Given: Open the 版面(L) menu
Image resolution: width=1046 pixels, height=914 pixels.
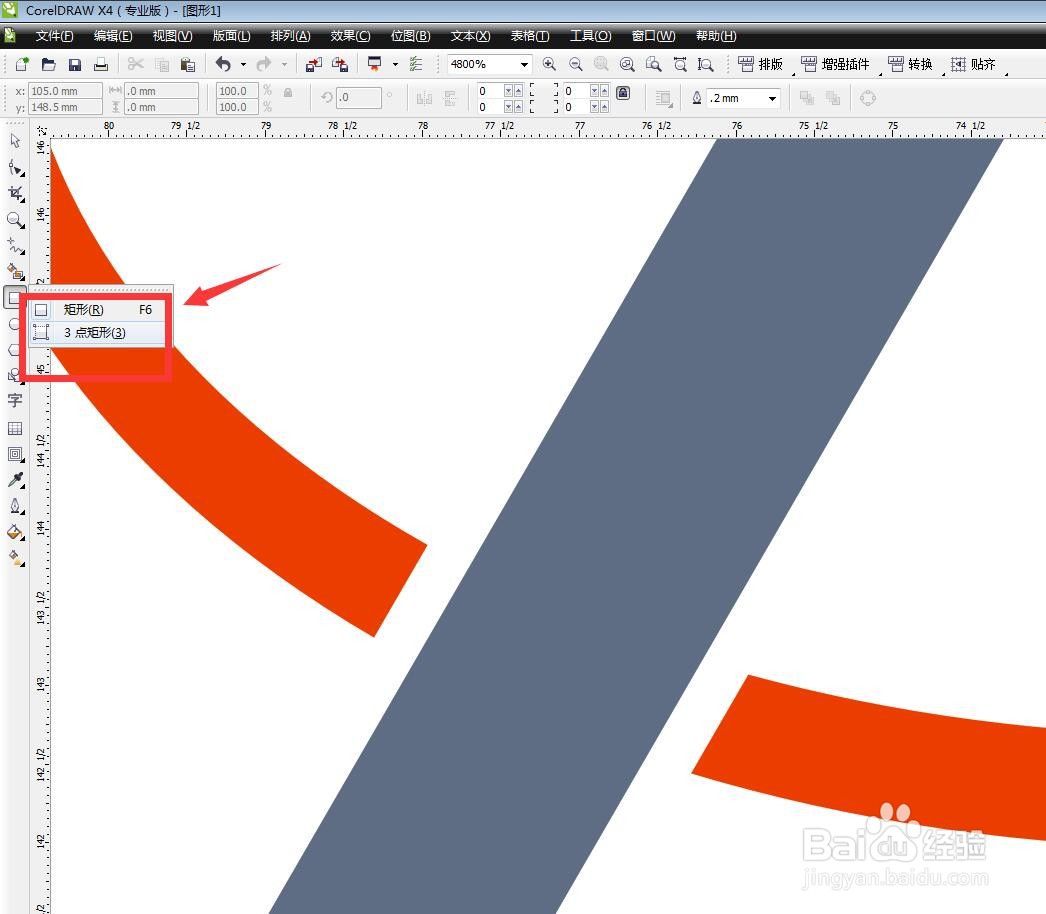Looking at the screenshot, I should 231,35.
